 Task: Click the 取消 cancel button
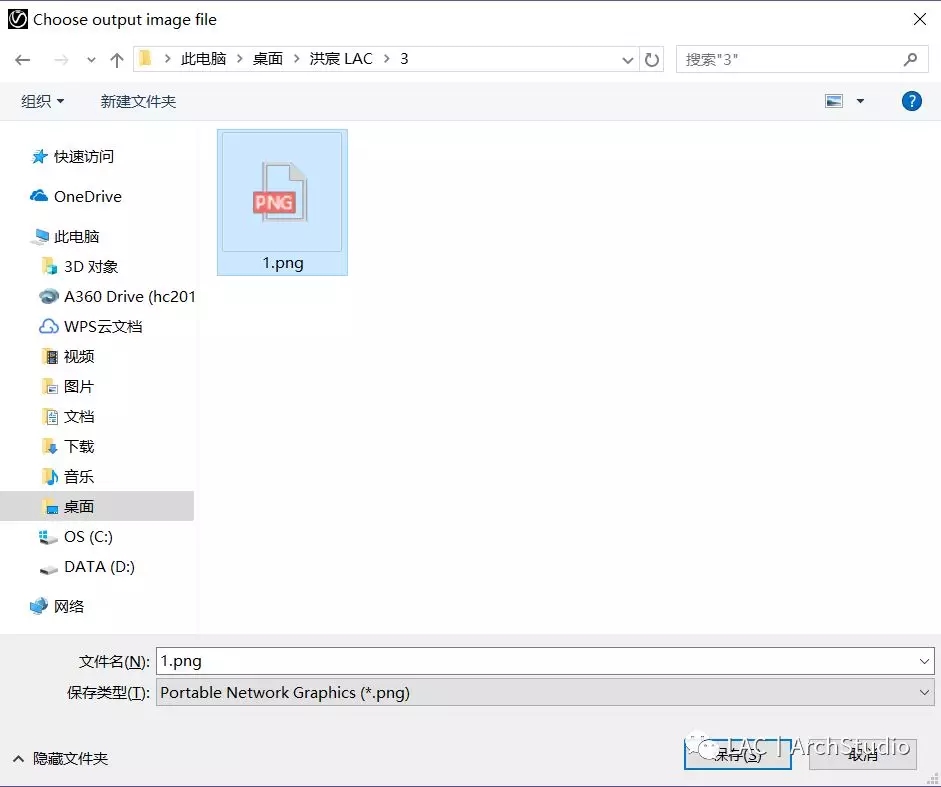[x=862, y=754]
